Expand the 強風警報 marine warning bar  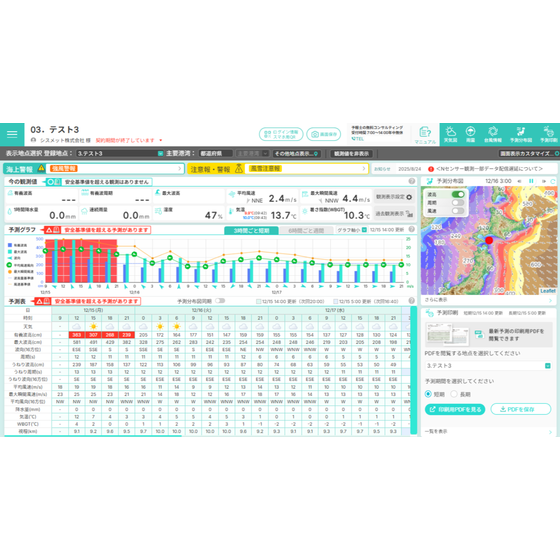point(115,169)
